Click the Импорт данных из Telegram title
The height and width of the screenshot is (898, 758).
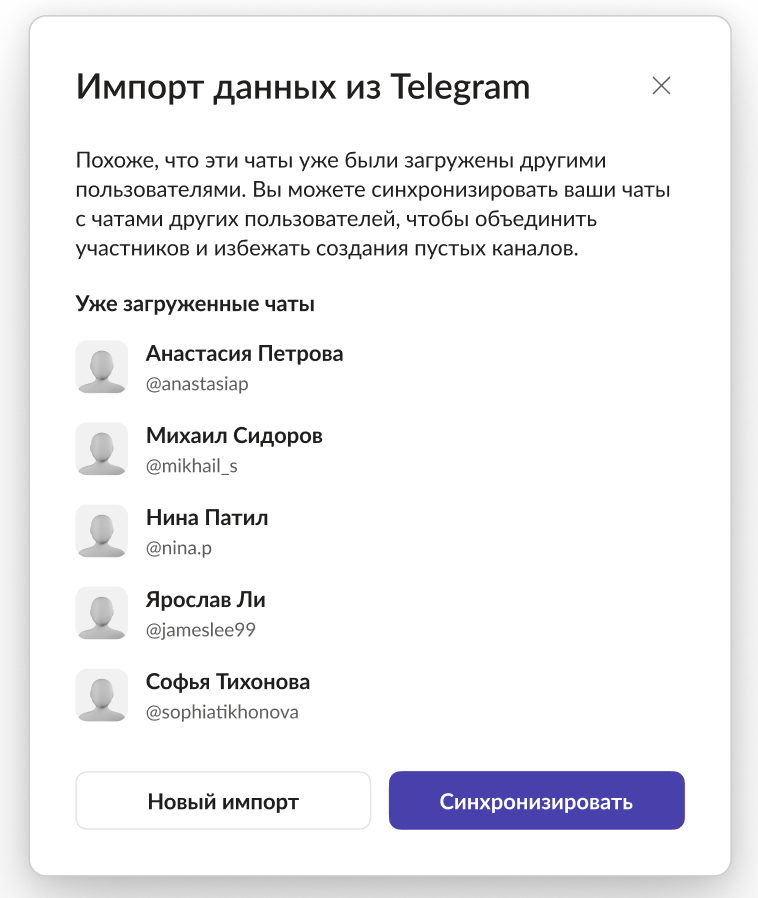click(302, 87)
